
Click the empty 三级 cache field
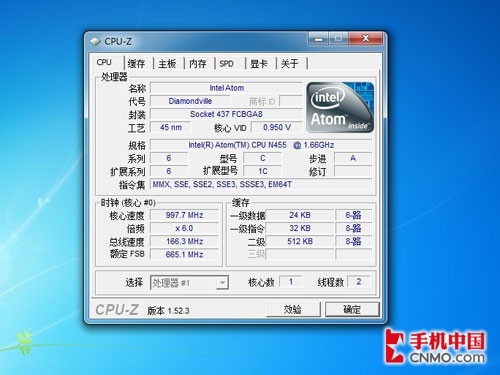coord(300,254)
